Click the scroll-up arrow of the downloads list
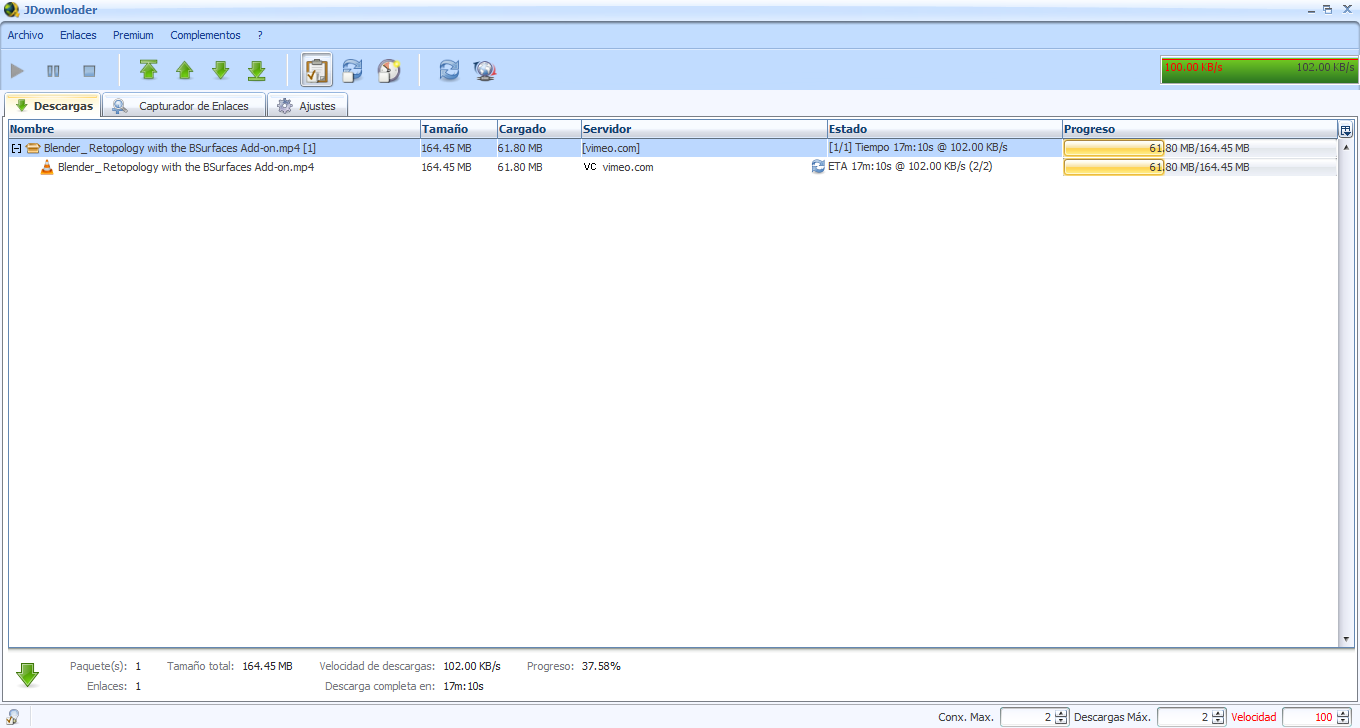This screenshot has height=728, width=1360. tap(1346, 147)
